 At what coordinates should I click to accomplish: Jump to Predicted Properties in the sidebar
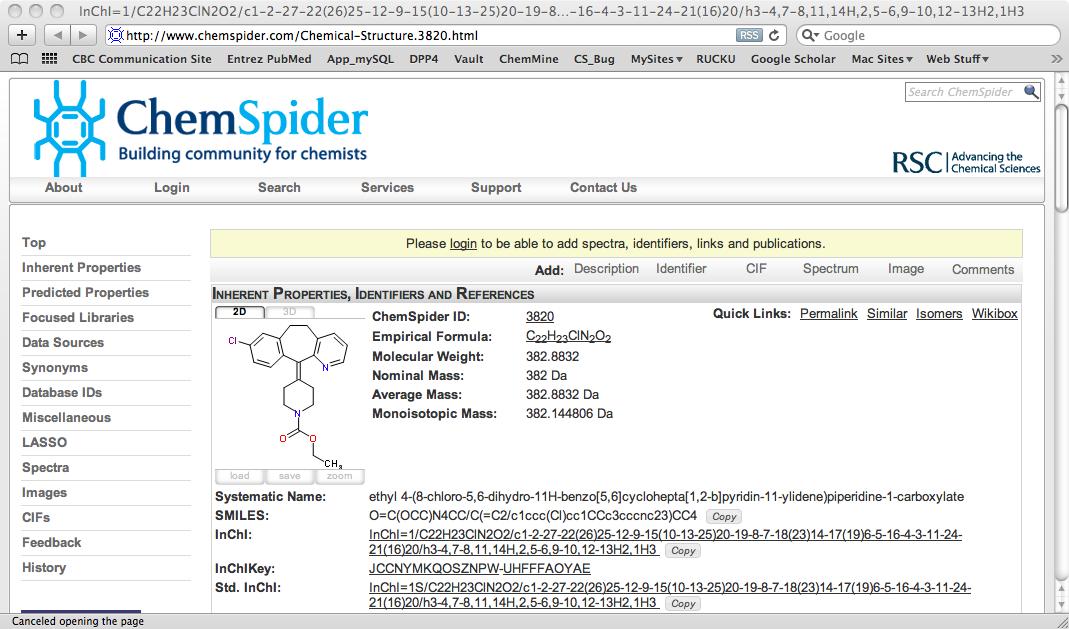(85, 292)
